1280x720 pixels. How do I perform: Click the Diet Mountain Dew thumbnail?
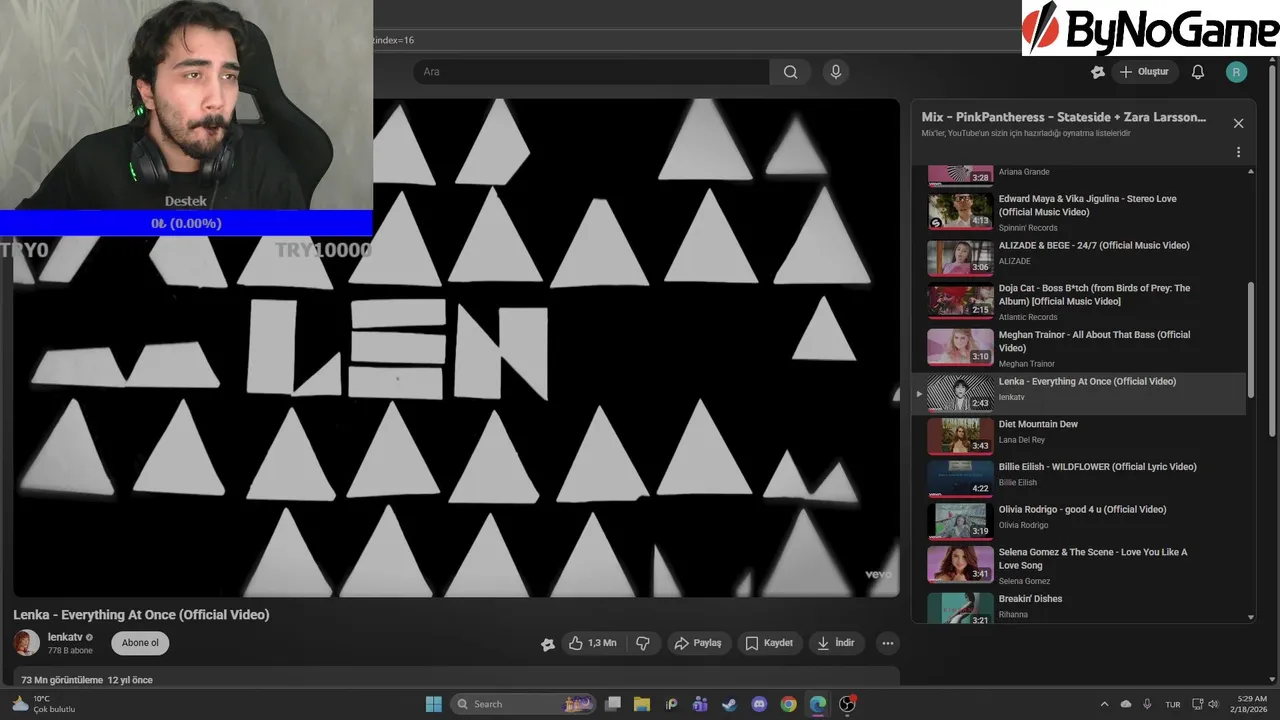[x=960, y=436]
